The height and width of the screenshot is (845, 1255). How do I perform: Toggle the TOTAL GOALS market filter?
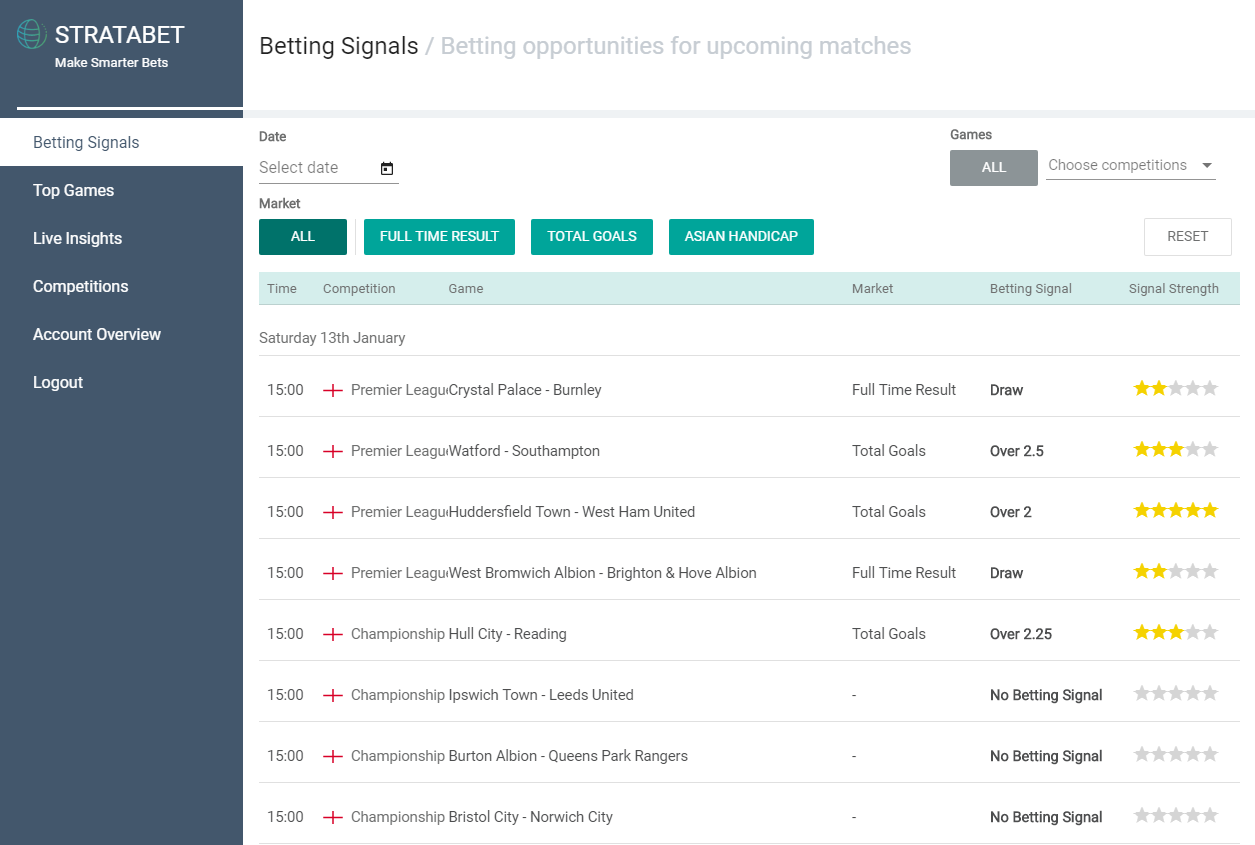pos(592,237)
